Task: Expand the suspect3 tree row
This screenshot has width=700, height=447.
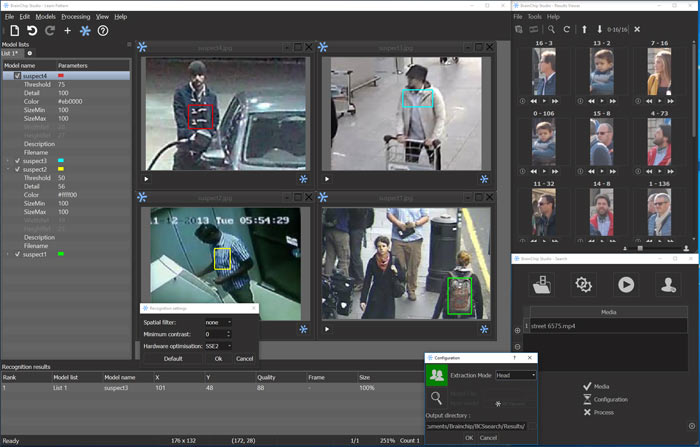Action: [8, 161]
